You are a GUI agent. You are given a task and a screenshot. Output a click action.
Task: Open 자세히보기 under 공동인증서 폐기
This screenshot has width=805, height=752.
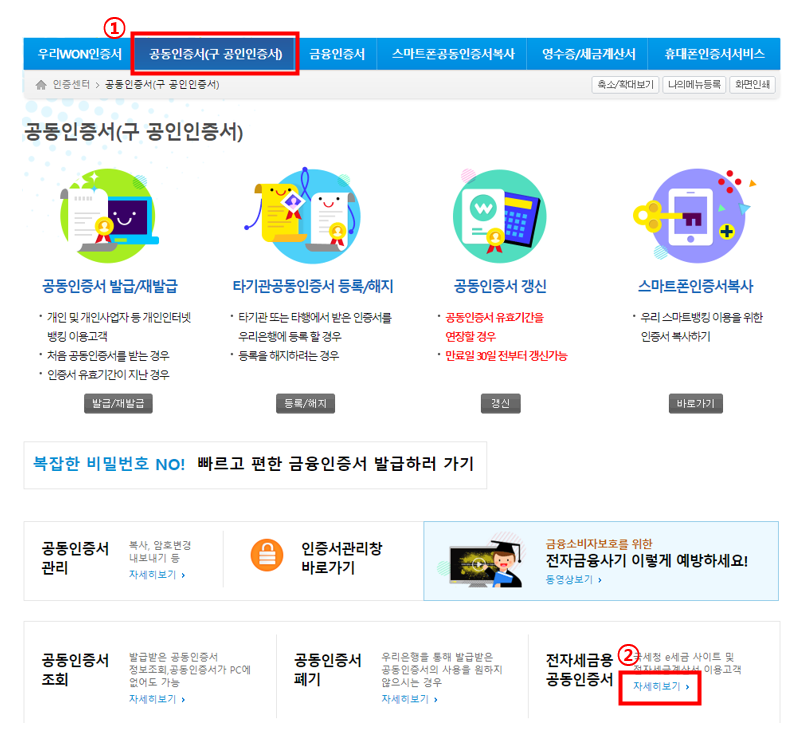(409, 699)
